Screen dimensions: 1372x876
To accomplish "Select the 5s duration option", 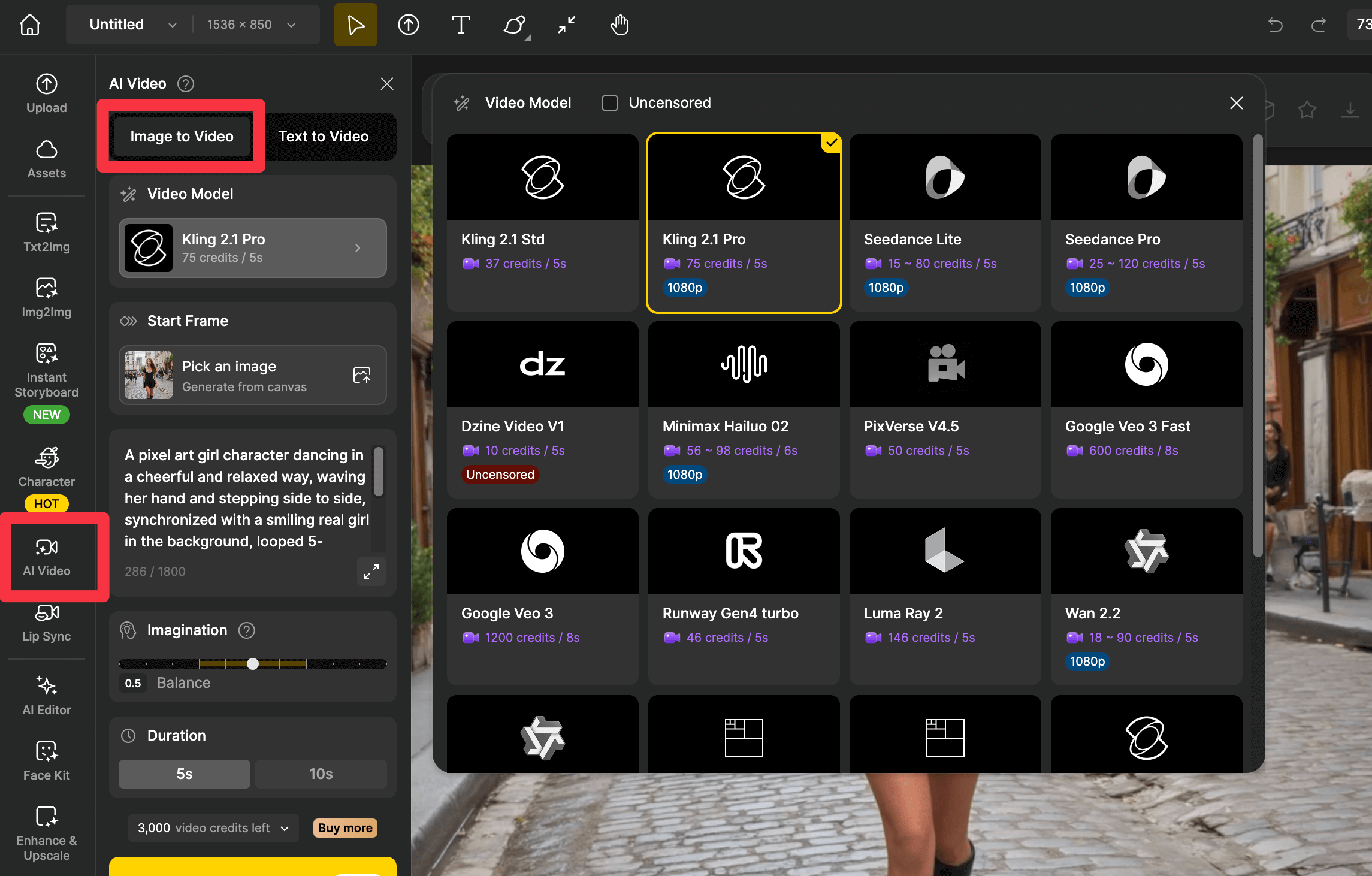I will click(x=185, y=774).
